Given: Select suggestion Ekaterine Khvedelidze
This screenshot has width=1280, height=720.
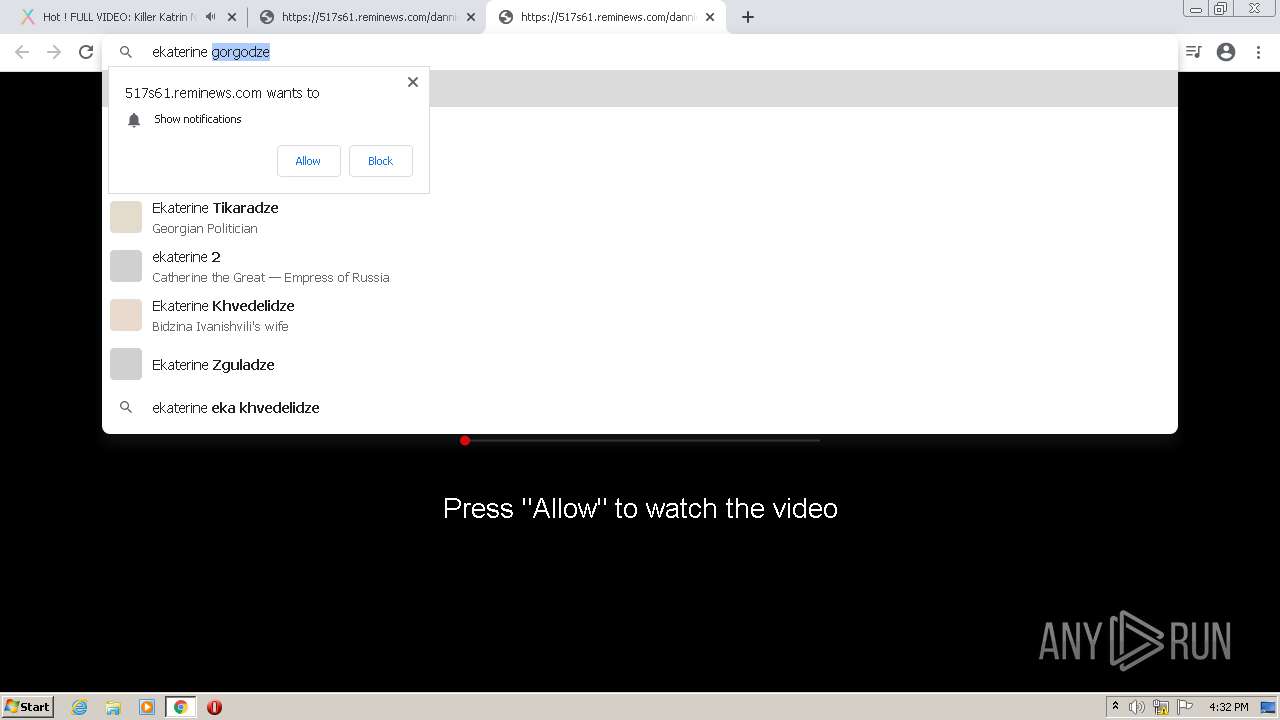Looking at the screenshot, I should (640, 315).
